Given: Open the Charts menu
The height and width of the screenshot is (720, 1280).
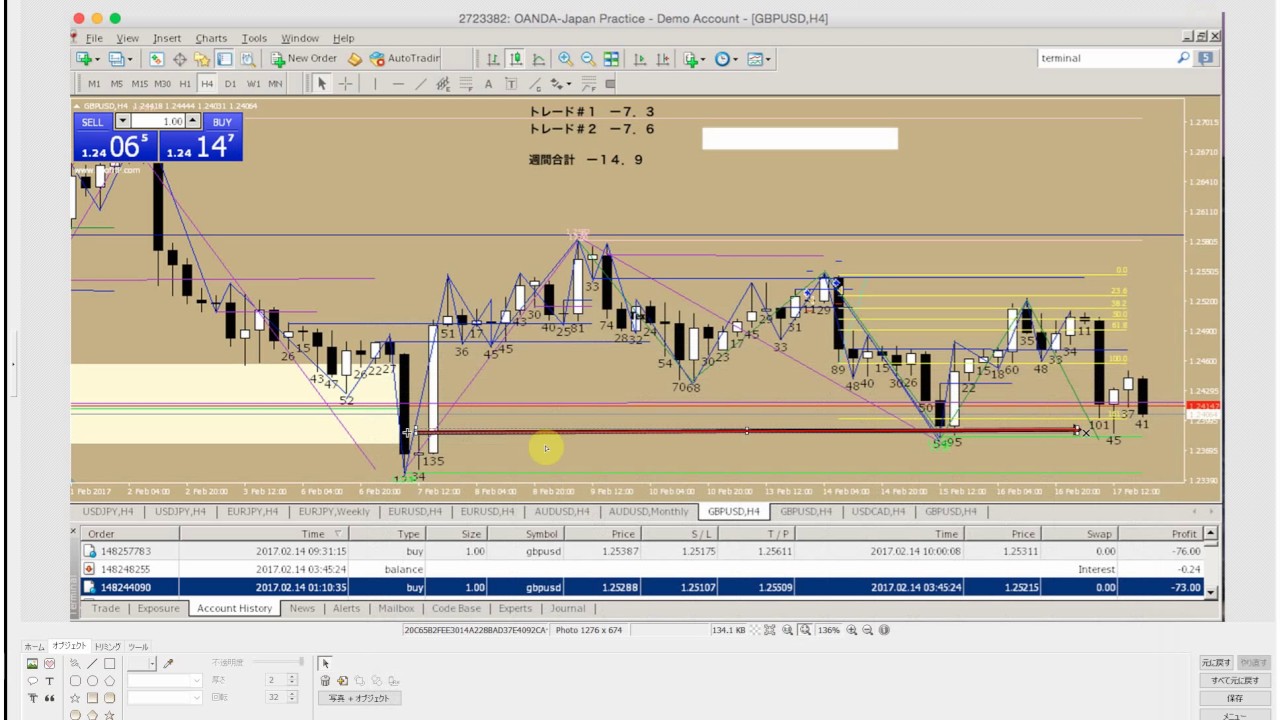Looking at the screenshot, I should pyautogui.click(x=211, y=38).
